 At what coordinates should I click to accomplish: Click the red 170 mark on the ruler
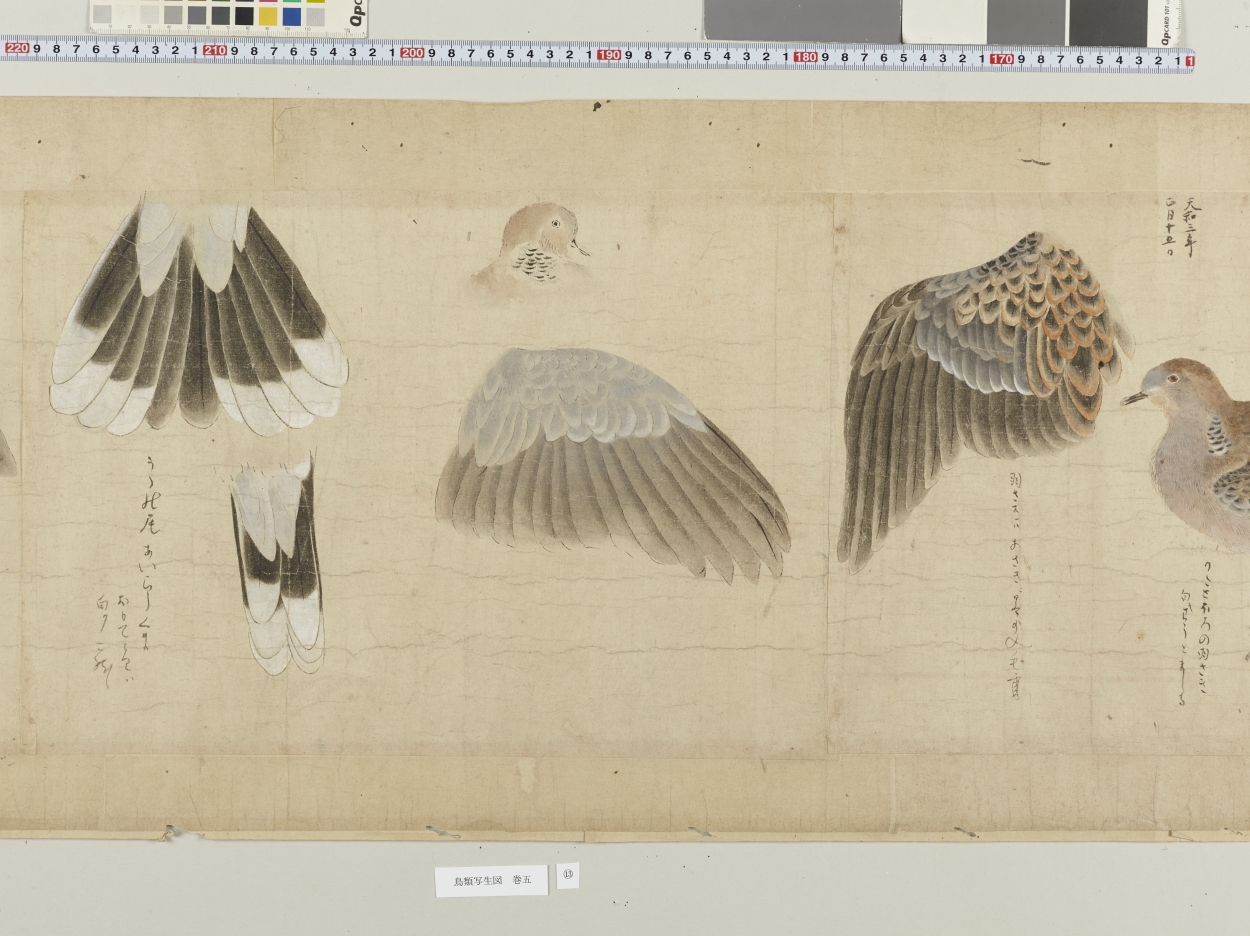(1002, 59)
